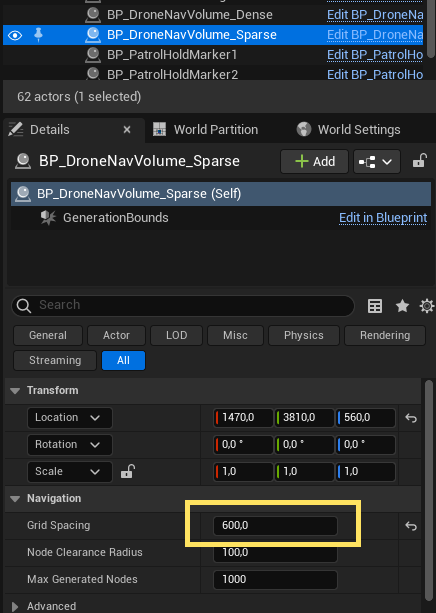
Task: Close the Details tab
Action: [x=127, y=130]
